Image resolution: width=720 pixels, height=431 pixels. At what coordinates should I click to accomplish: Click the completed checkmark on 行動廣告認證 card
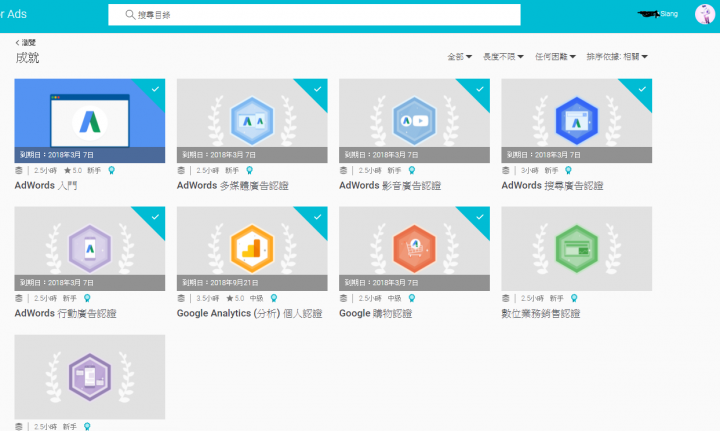[155, 217]
